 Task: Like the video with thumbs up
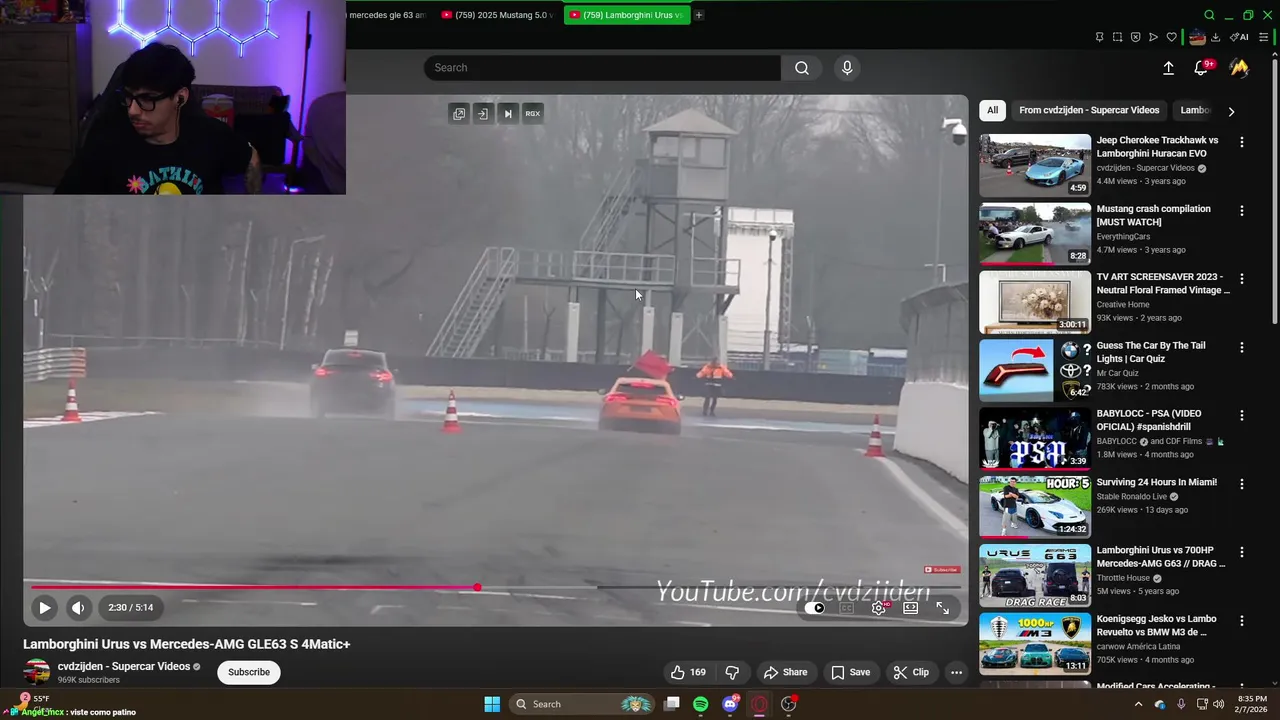(688, 672)
